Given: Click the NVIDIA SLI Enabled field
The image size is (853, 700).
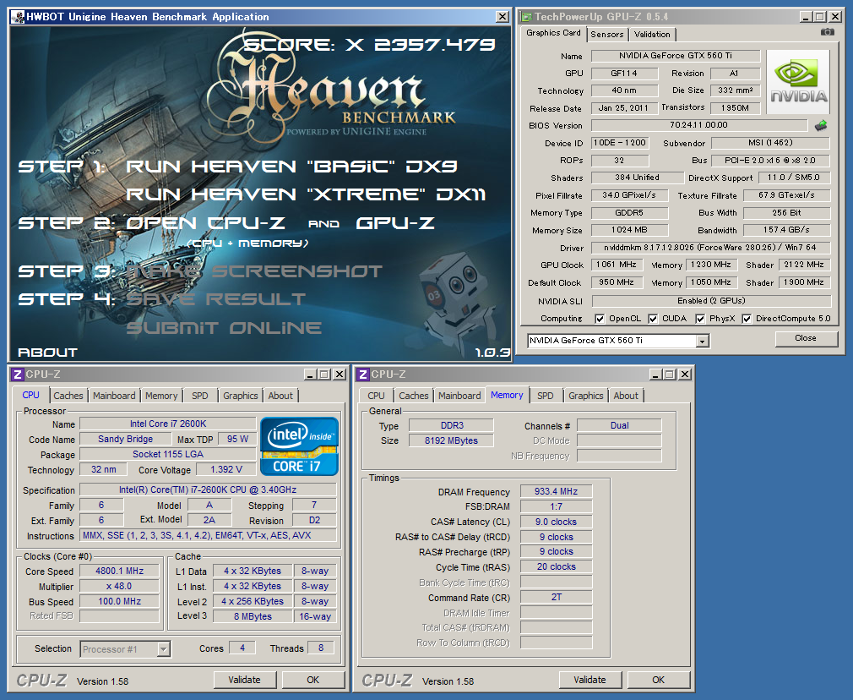Looking at the screenshot, I should click(x=711, y=301).
